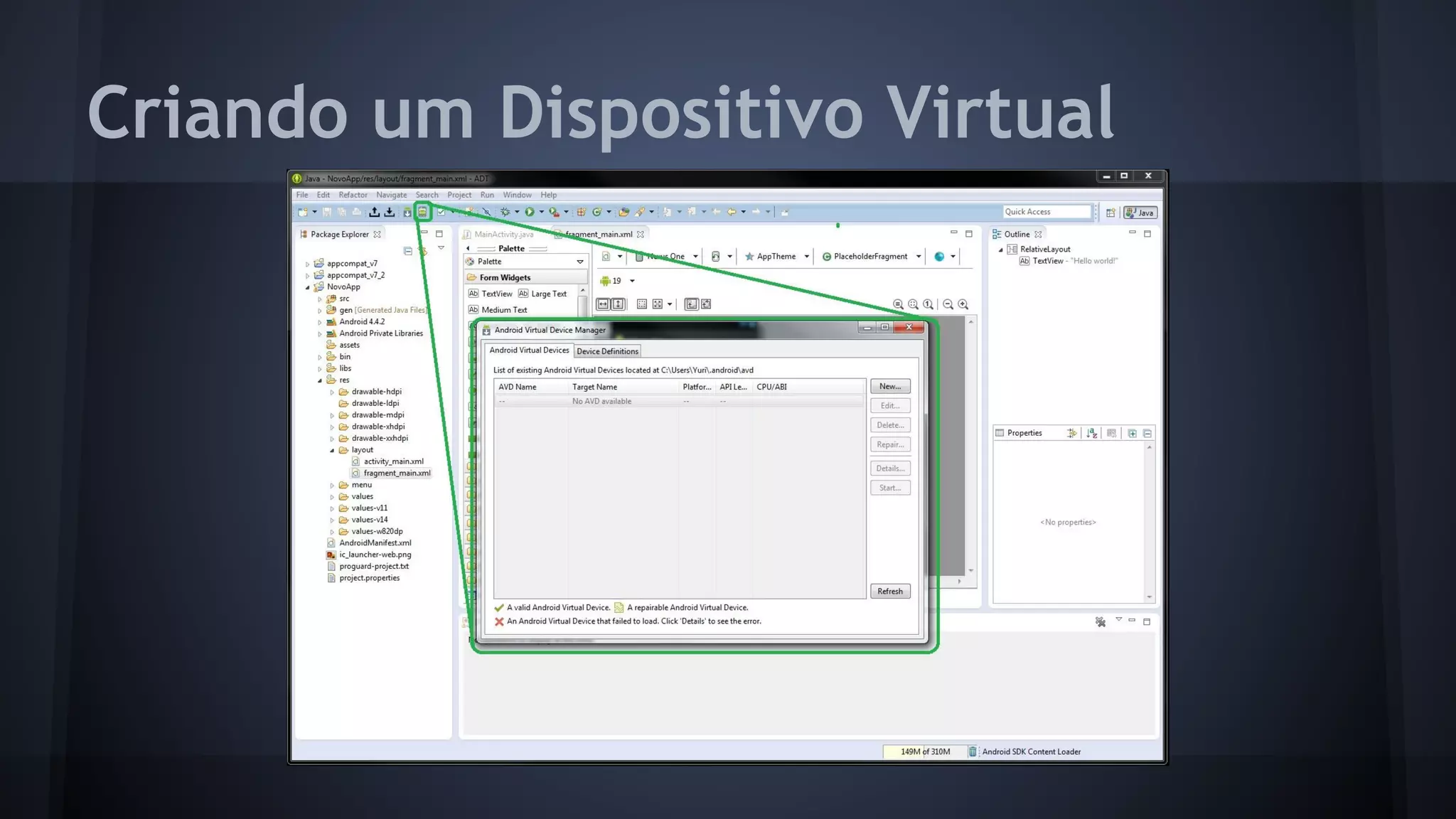The image size is (1456, 819).
Task: Switch to the MainActivity.java editor tab
Action: tap(503, 234)
